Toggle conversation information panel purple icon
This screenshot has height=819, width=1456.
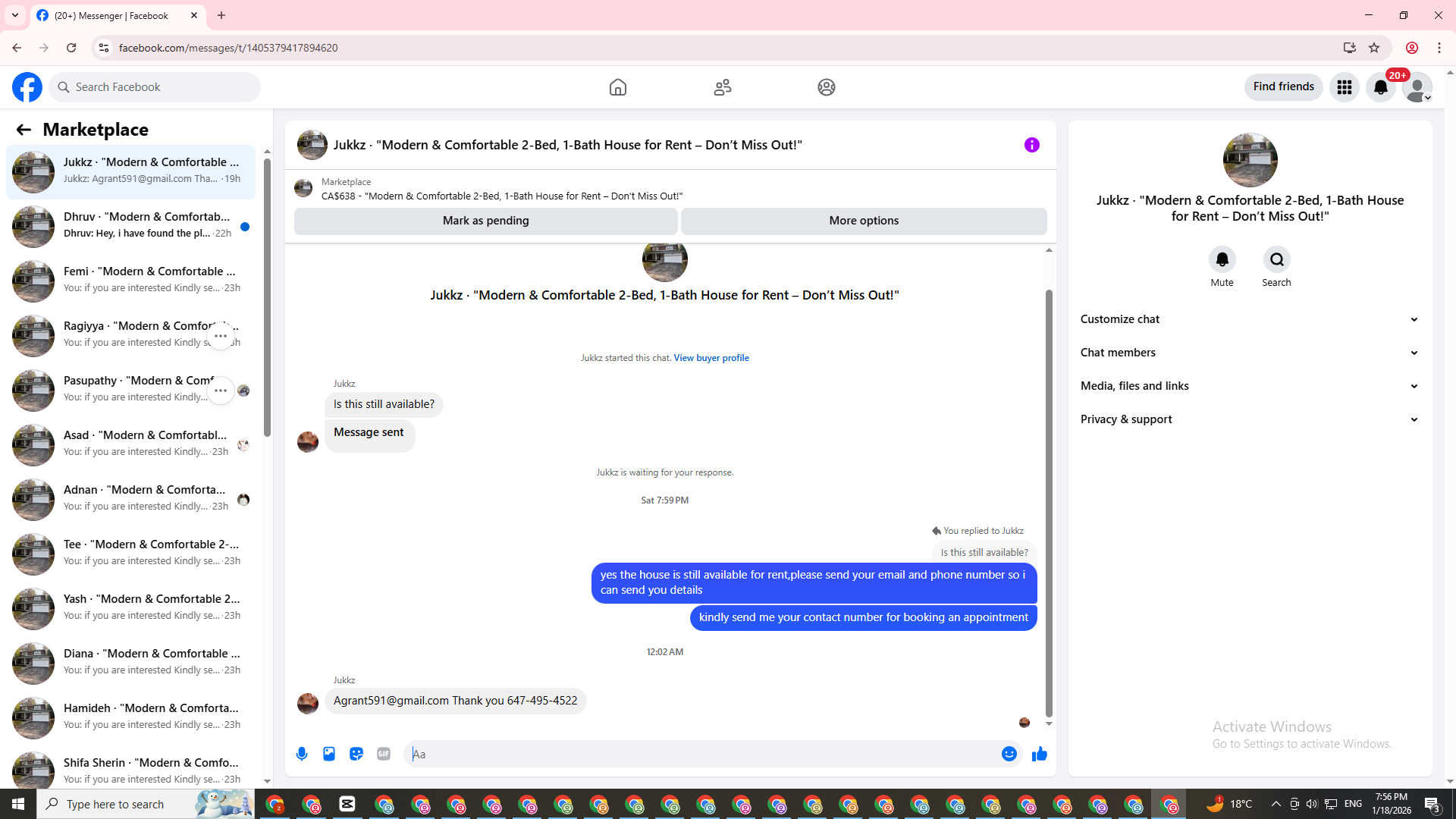1031,145
